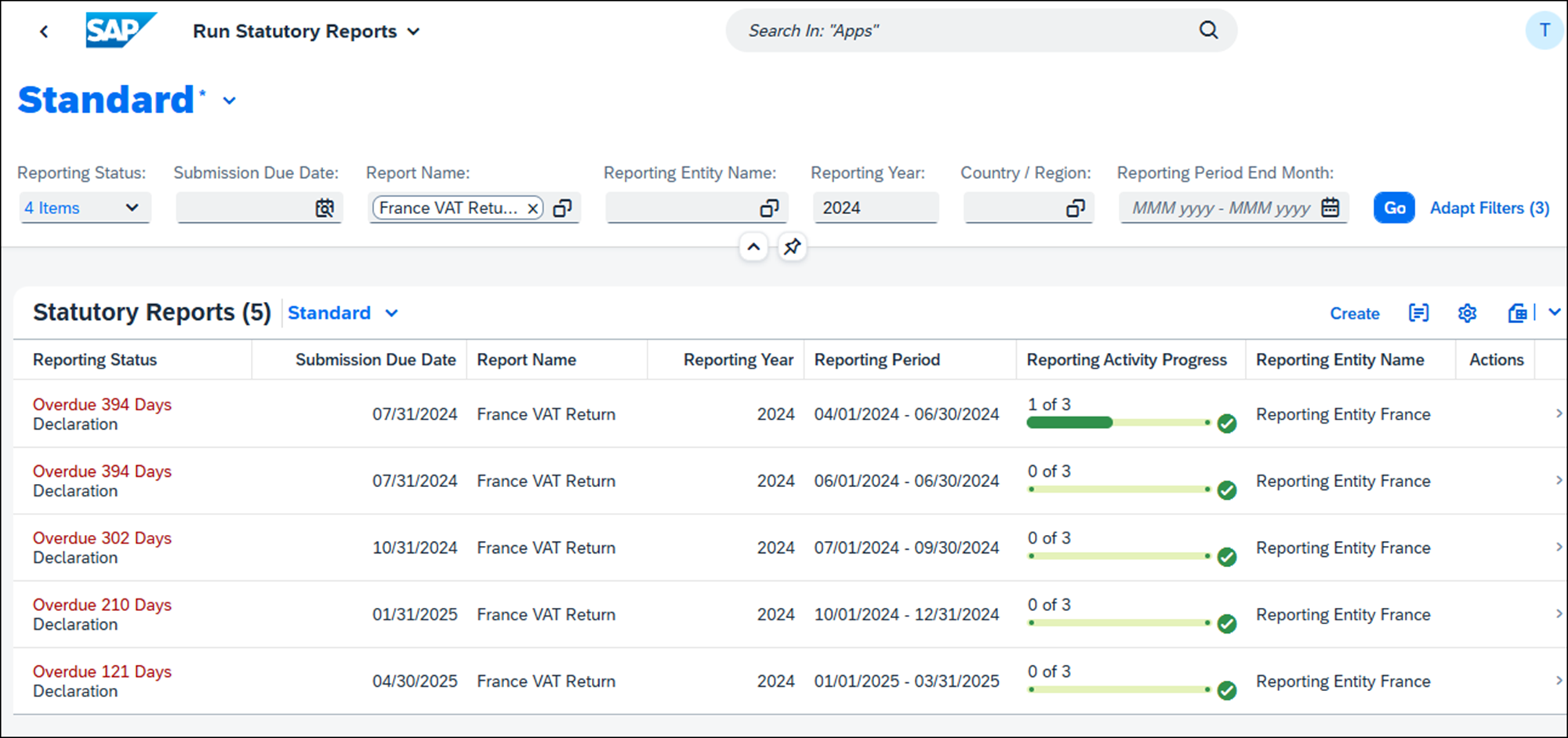1568x738 pixels.
Task: Open the Statutory Reports table variant menu
Action: click(x=343, y=313)
